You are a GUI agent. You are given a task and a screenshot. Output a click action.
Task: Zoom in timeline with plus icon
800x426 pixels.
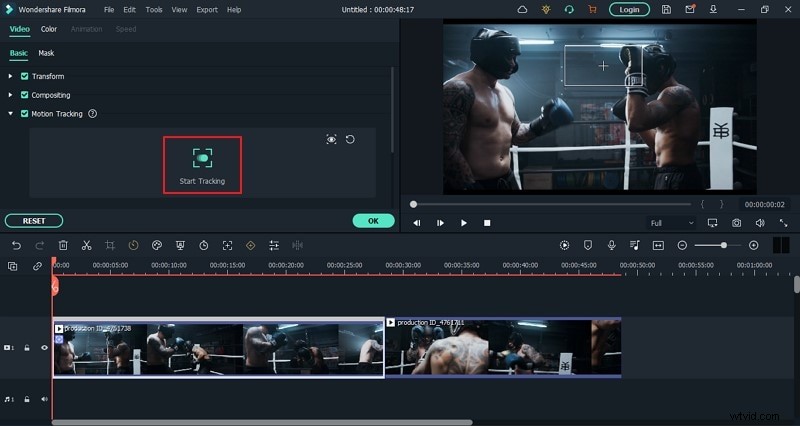point(754,245)
